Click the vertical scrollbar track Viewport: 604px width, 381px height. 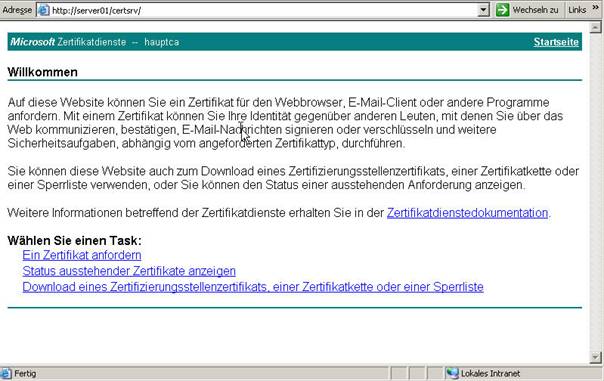595,192
